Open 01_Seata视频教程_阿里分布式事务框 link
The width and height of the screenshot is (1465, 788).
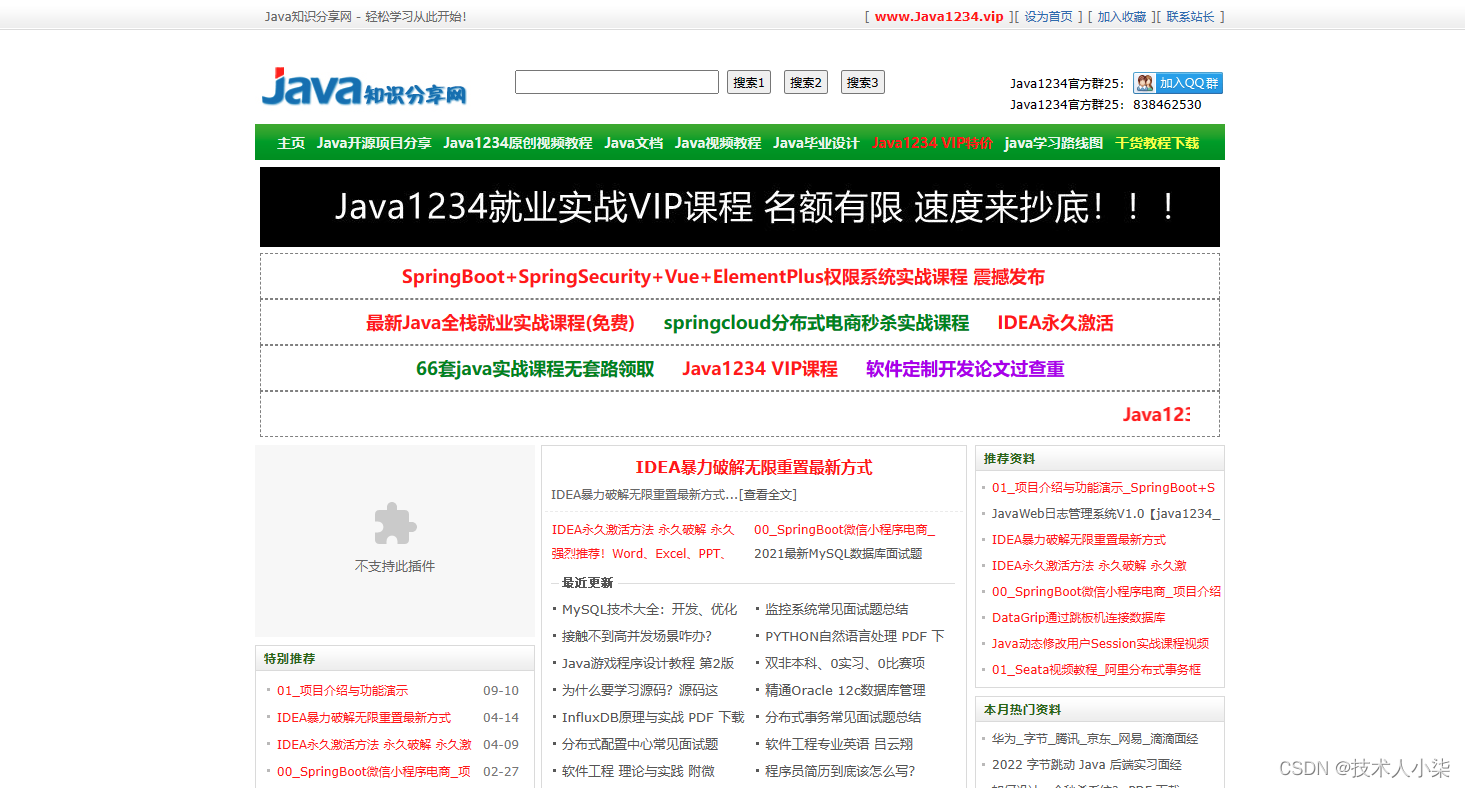tap(1097, 670)
